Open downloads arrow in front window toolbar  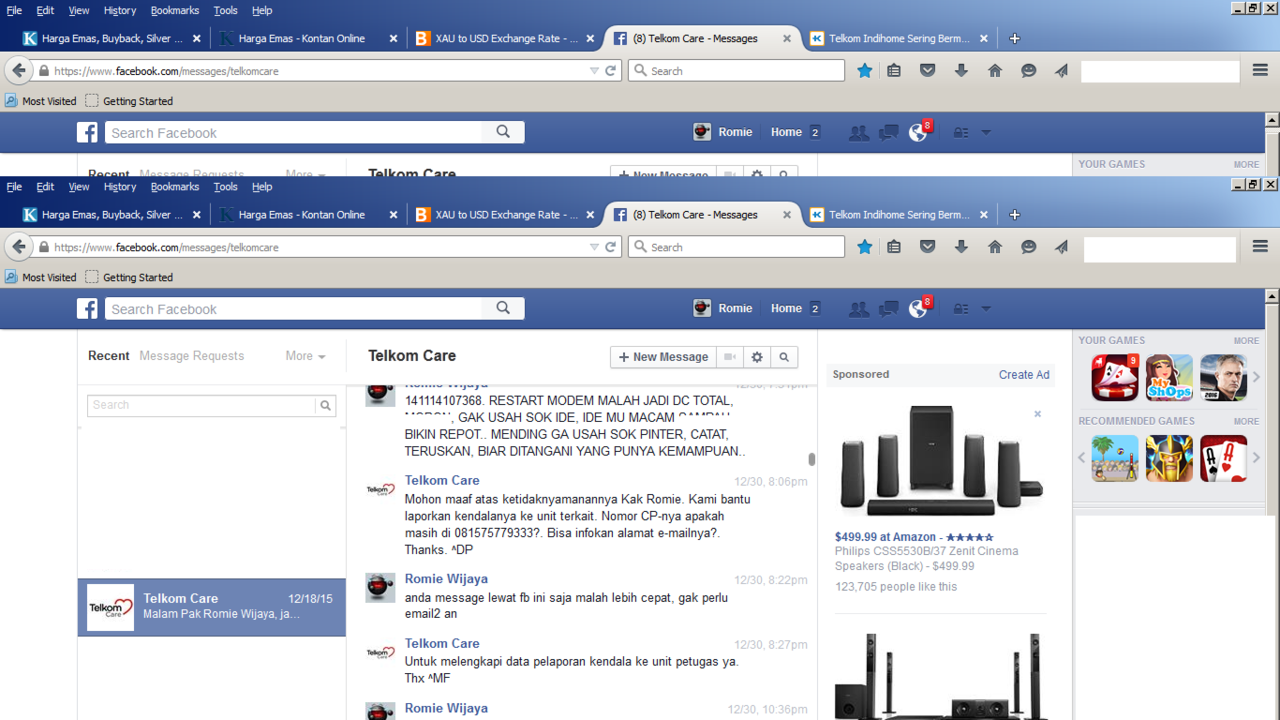[961, 247]
